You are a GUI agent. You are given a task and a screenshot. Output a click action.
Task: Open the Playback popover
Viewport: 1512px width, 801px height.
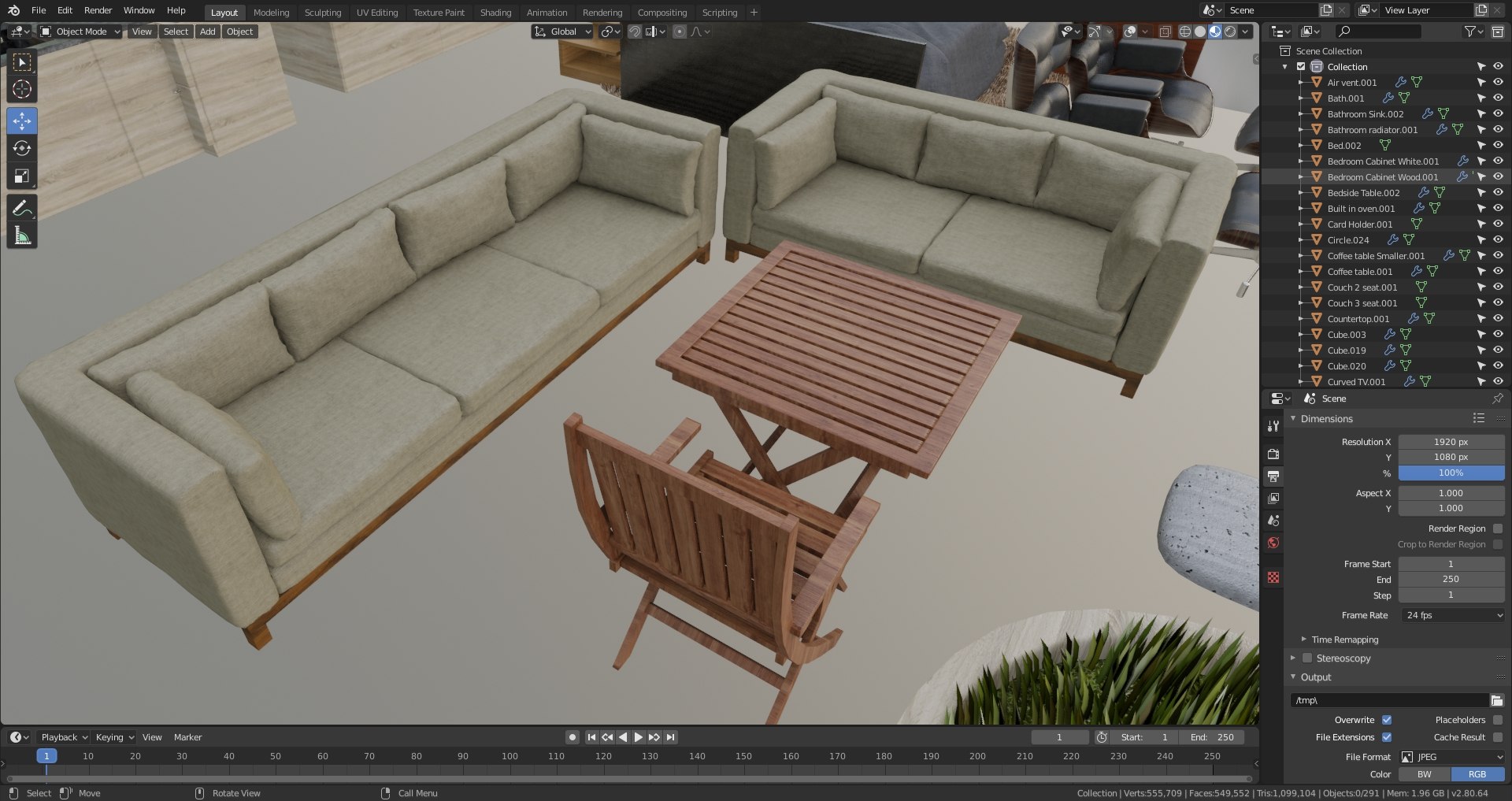click(x=64, y=737)
